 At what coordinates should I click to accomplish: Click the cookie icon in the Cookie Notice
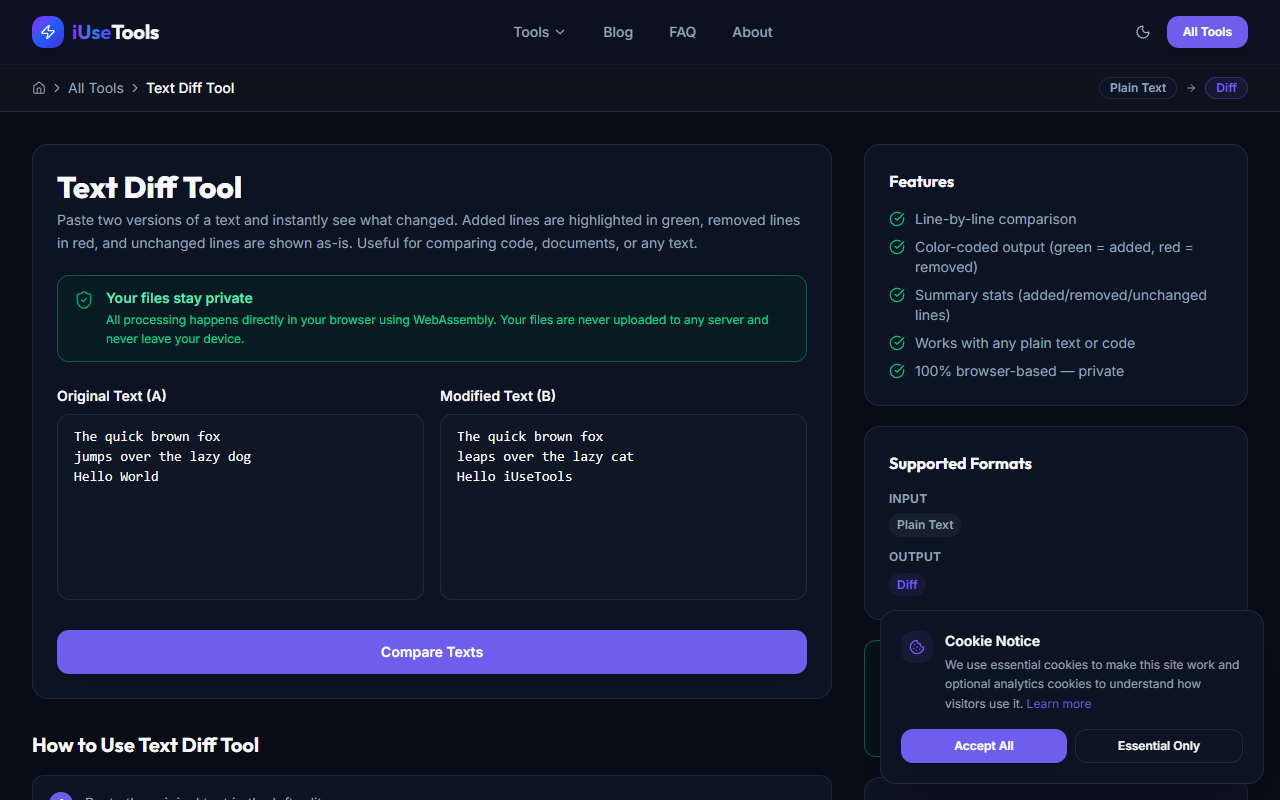pos(916,646)
